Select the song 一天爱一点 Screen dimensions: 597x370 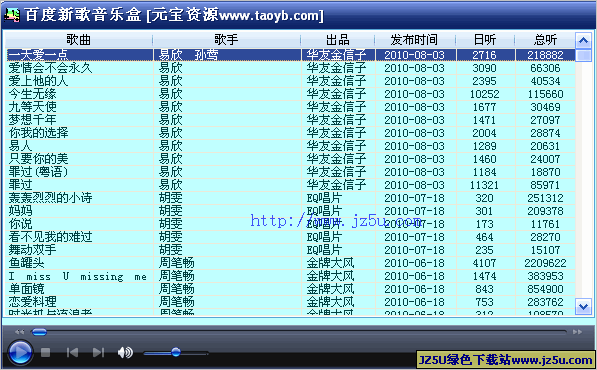tap(37, 55)
